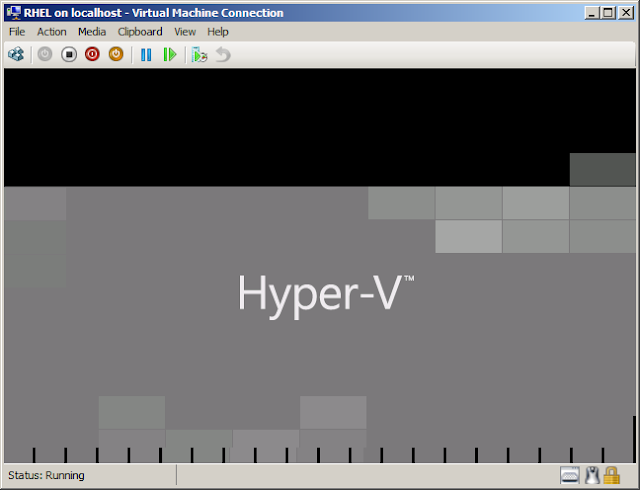Pause the running virtual machine
The image size is (640, 490).
[x=146, y=54]
